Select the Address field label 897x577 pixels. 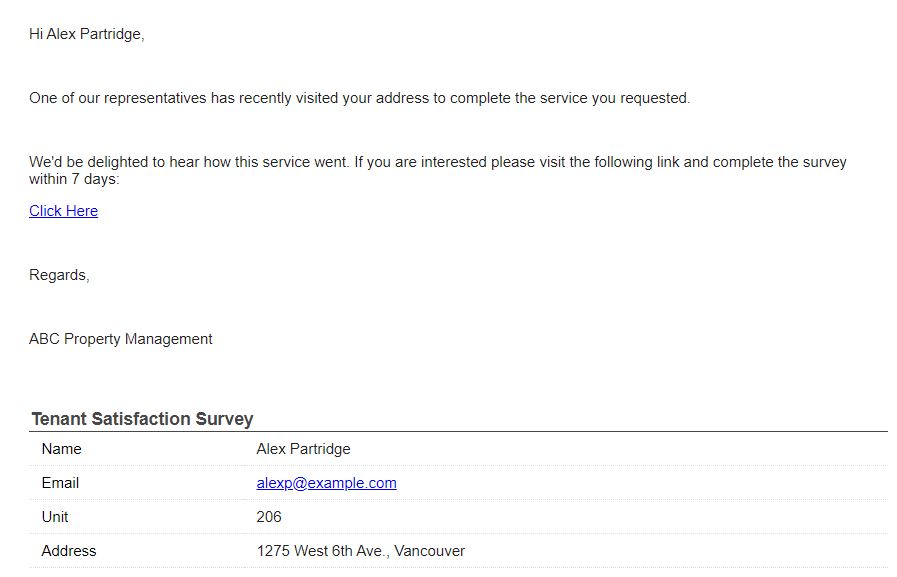pyautogui.click(x=69, y=551)
